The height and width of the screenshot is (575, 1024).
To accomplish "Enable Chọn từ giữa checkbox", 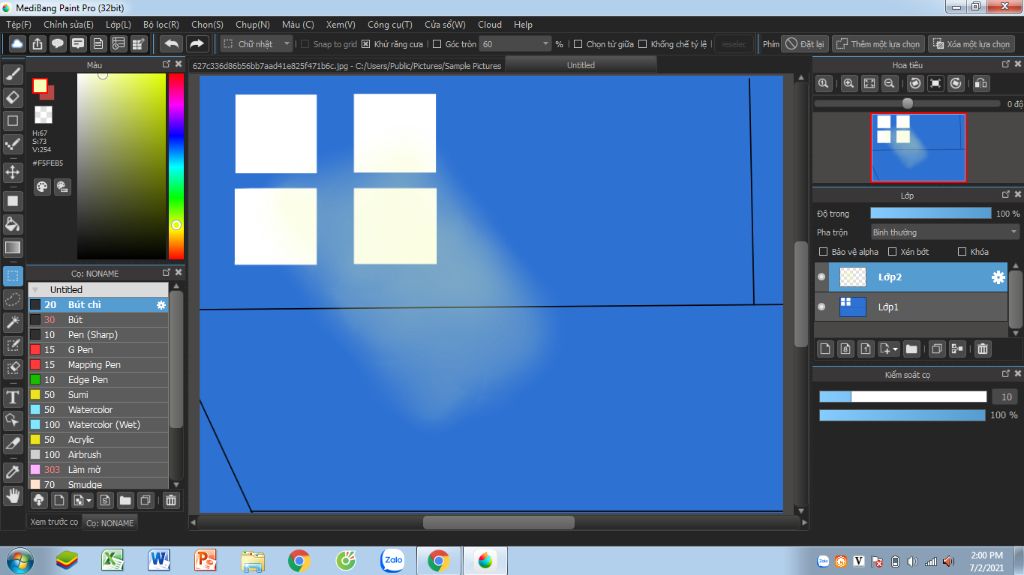I will (x=578, y=44).
